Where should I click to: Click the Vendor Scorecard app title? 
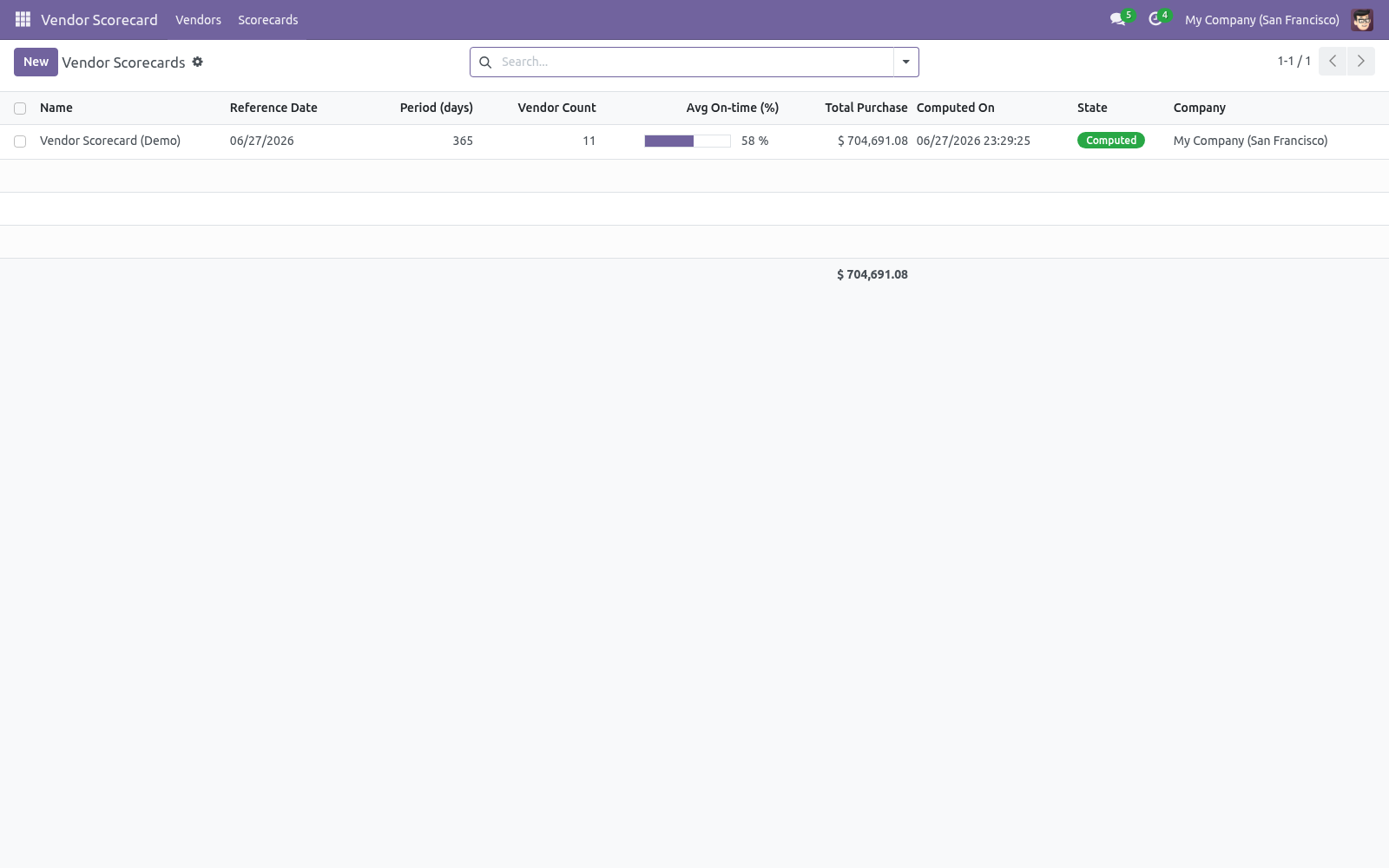(x=99, y=19)
